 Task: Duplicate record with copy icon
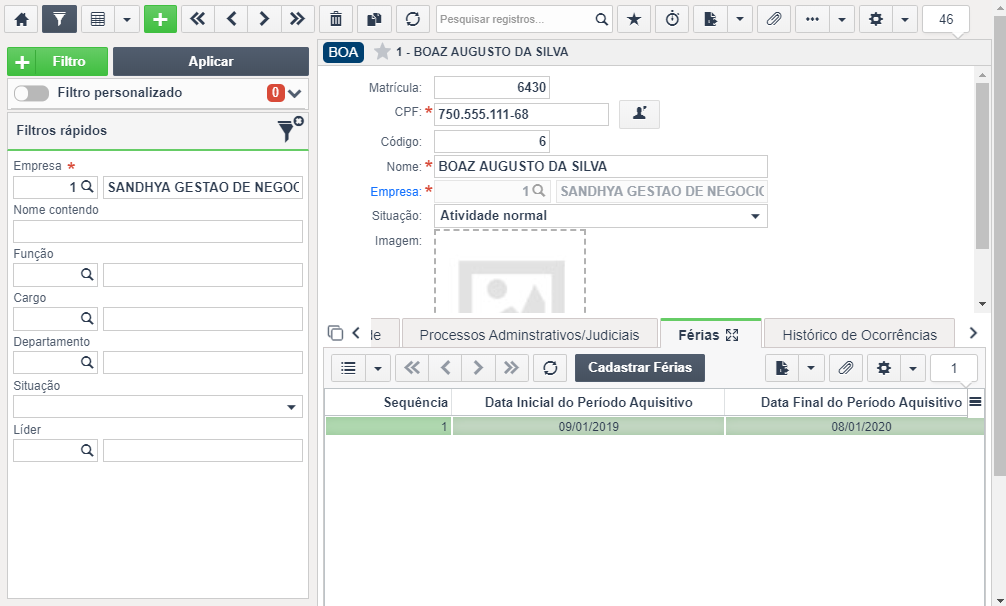point(374,19)
